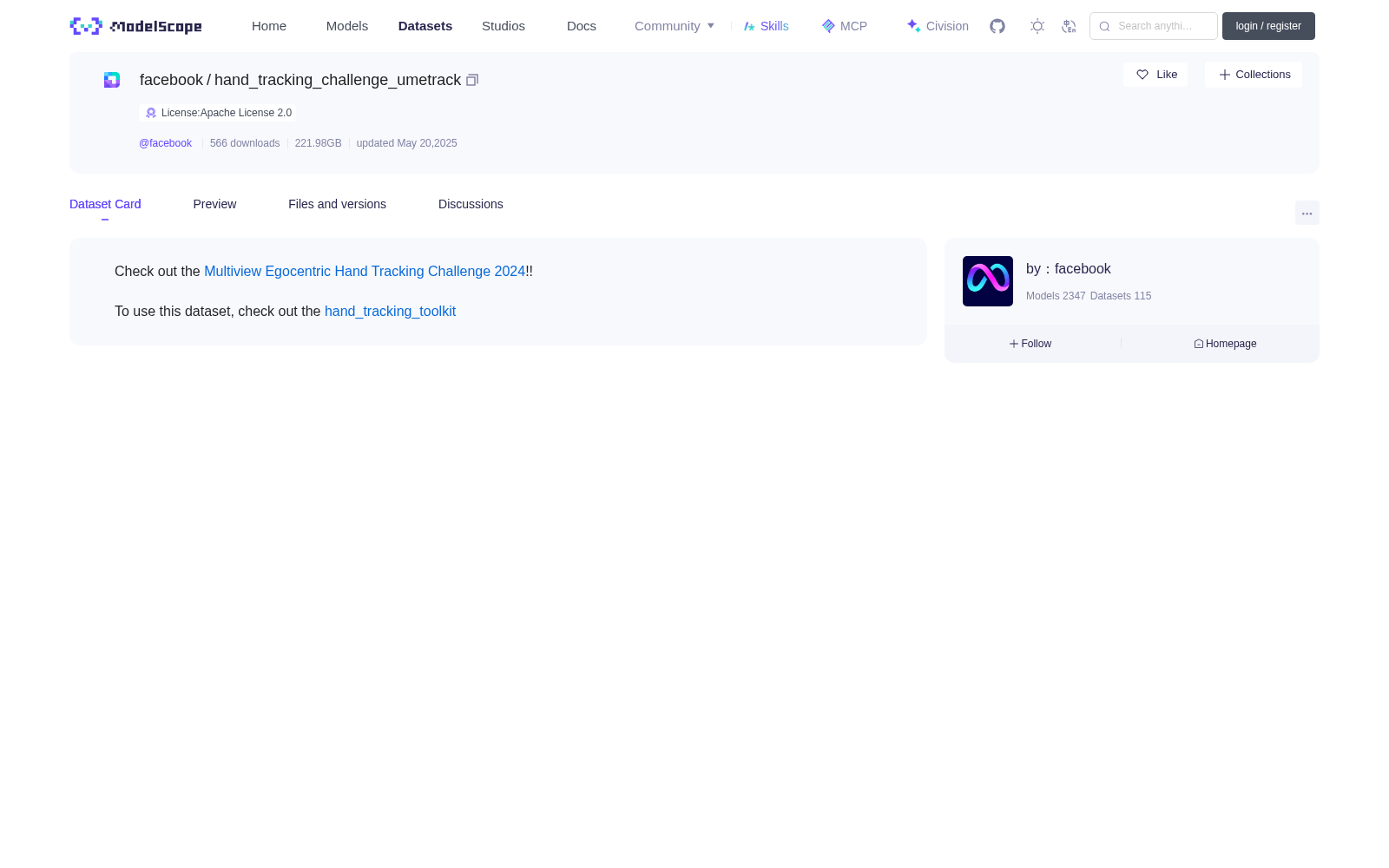Open the GitHub icon link
Screen dimensions: 1389x868
click(997, 26)
